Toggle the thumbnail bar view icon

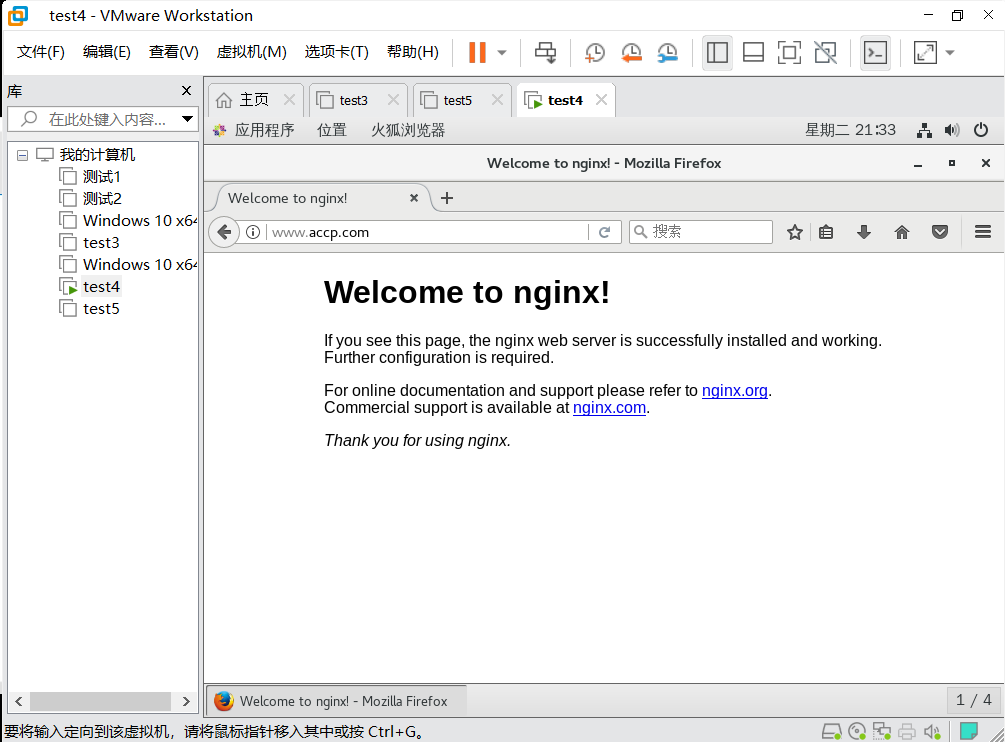click(753, 53)
